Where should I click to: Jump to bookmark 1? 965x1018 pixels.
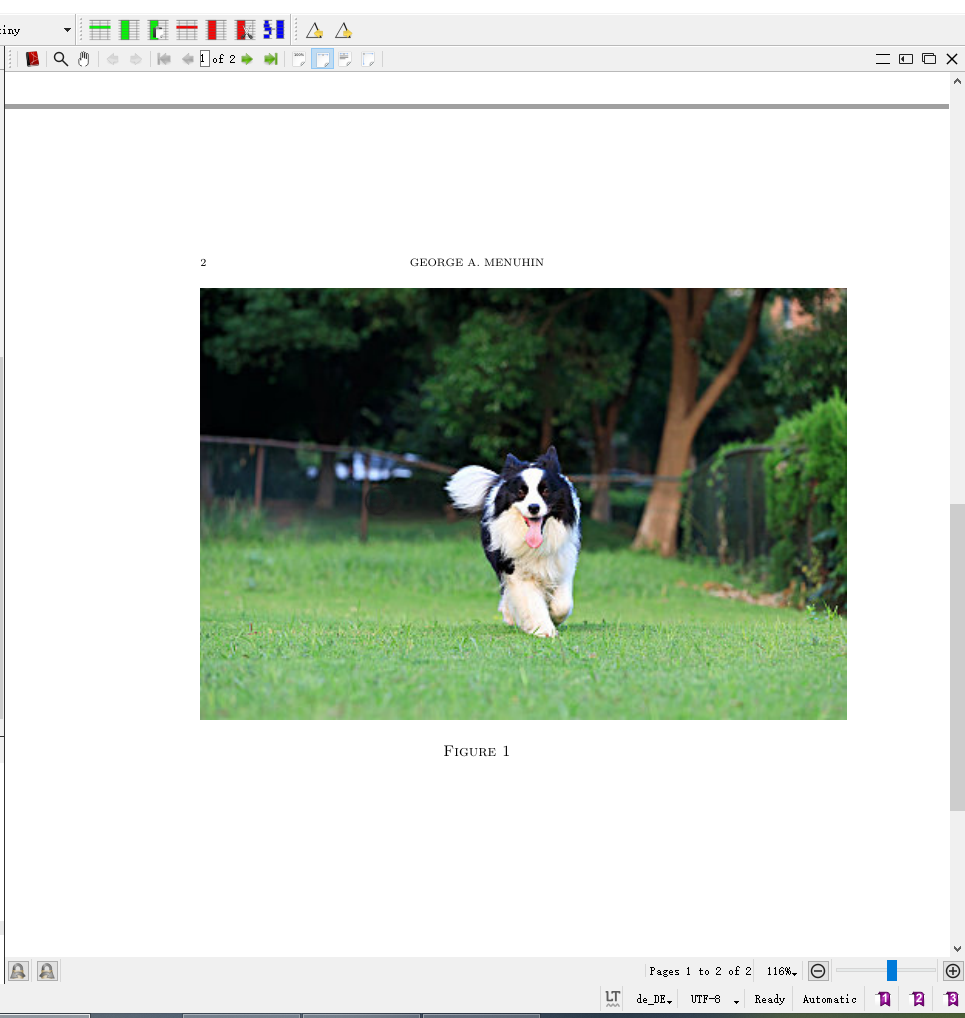[x=884, y=999]
